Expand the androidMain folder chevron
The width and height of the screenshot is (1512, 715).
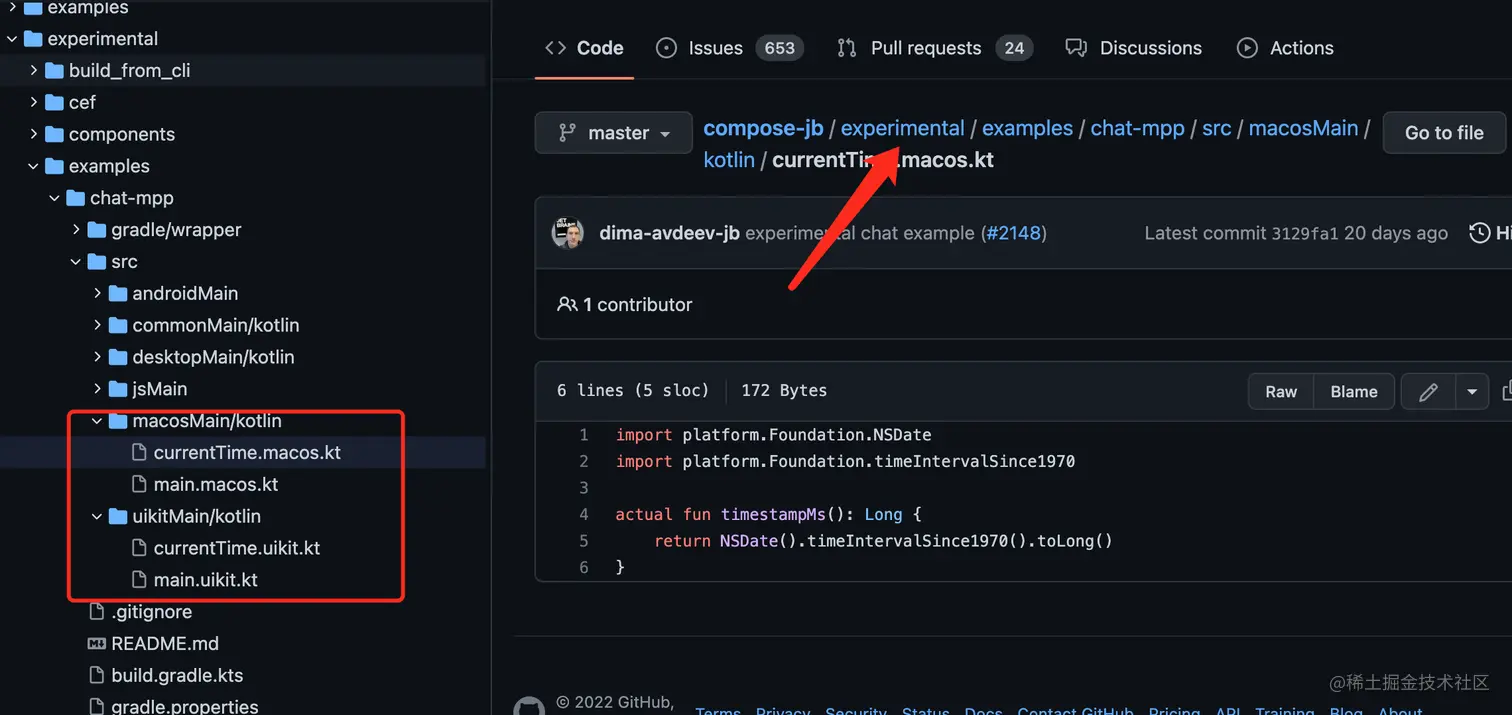coord(97,294)
